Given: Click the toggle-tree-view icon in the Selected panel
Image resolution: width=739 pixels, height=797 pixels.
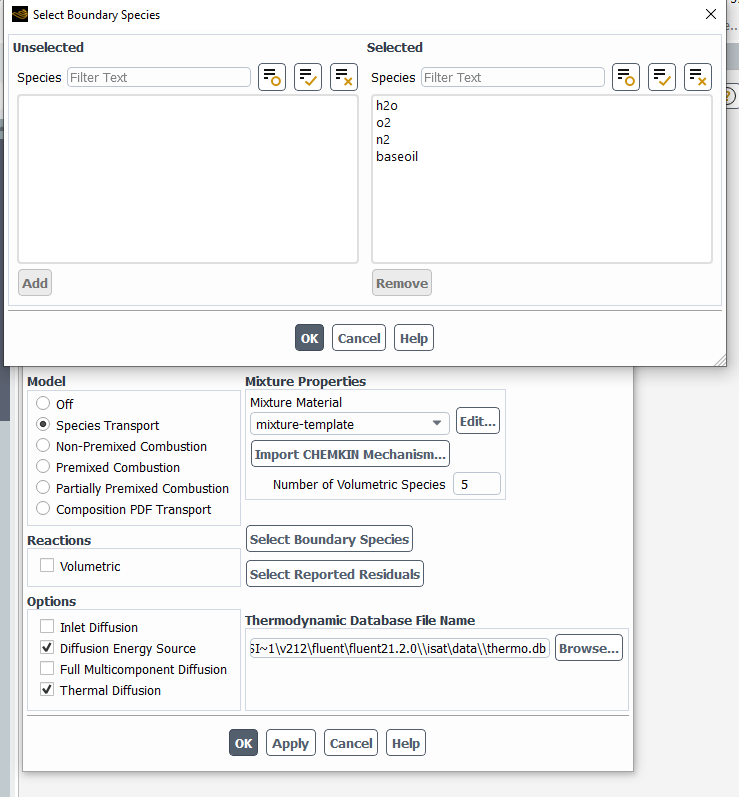Looking at the screenshot, I should click(x=626, y=77).
